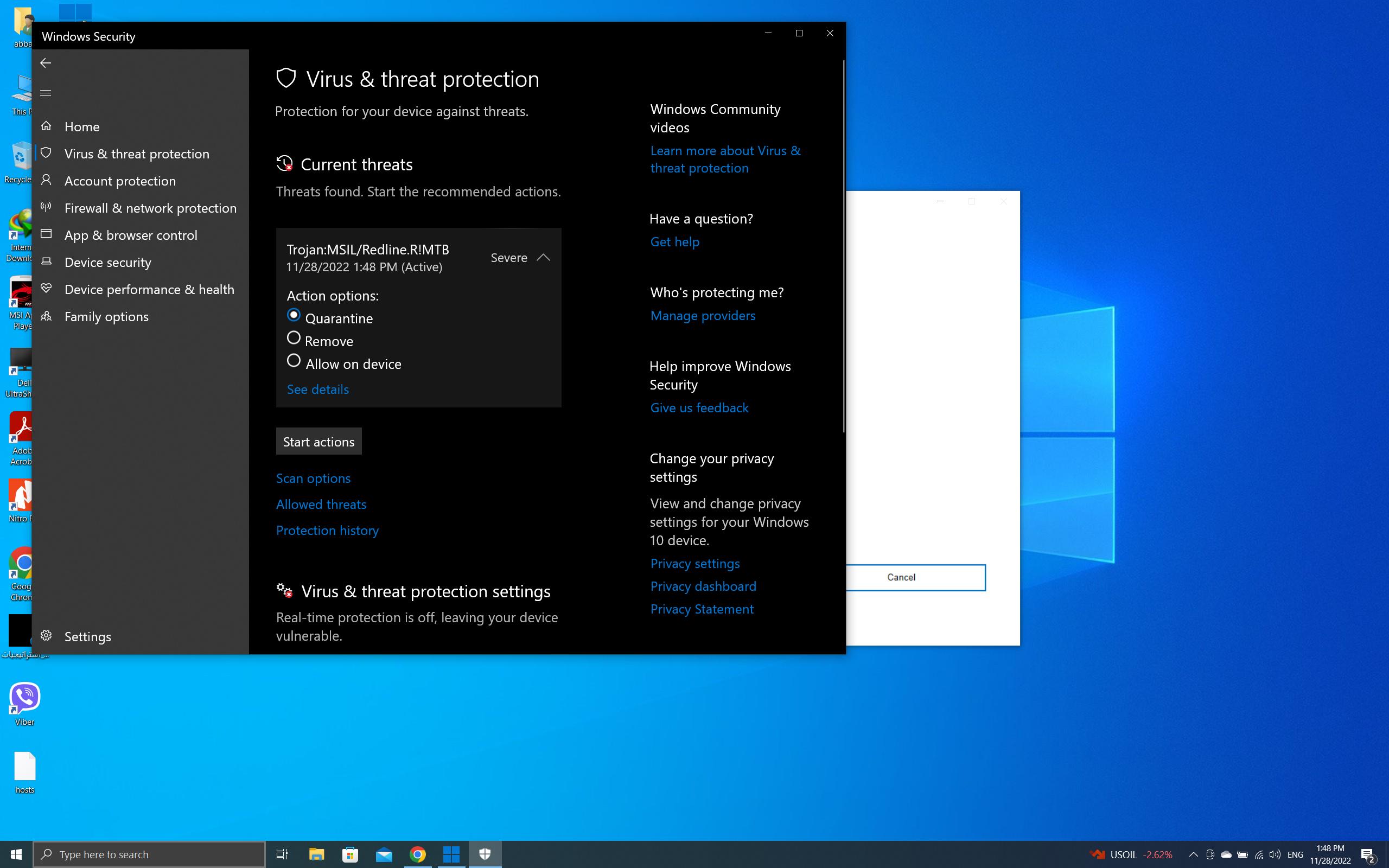Open Google Chrome from the taskbar
The height and width of the screenshot is (868, 1389).
tap(418, 854)
